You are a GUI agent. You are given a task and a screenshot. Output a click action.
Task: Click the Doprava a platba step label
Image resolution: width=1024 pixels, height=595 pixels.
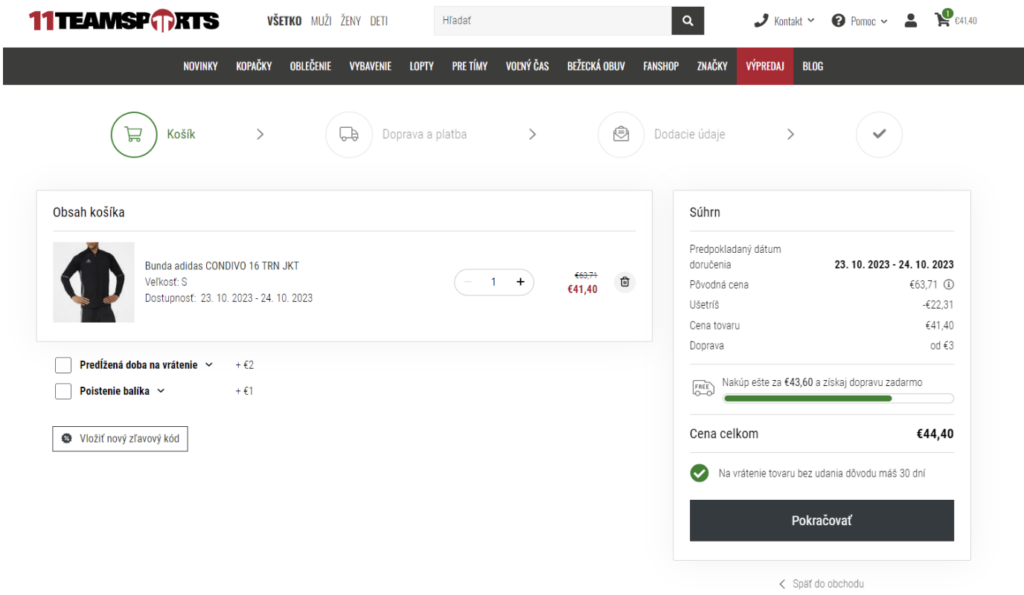tap(424, 135)
